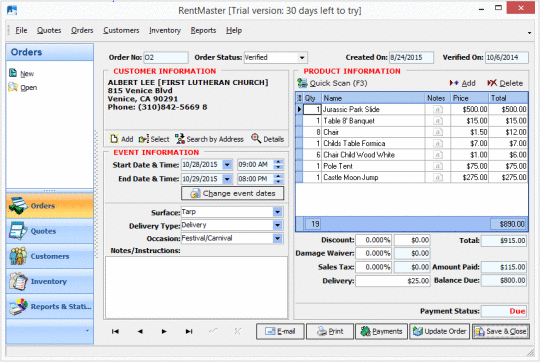Expand the Surface dropdown

(x=278, y=212)
